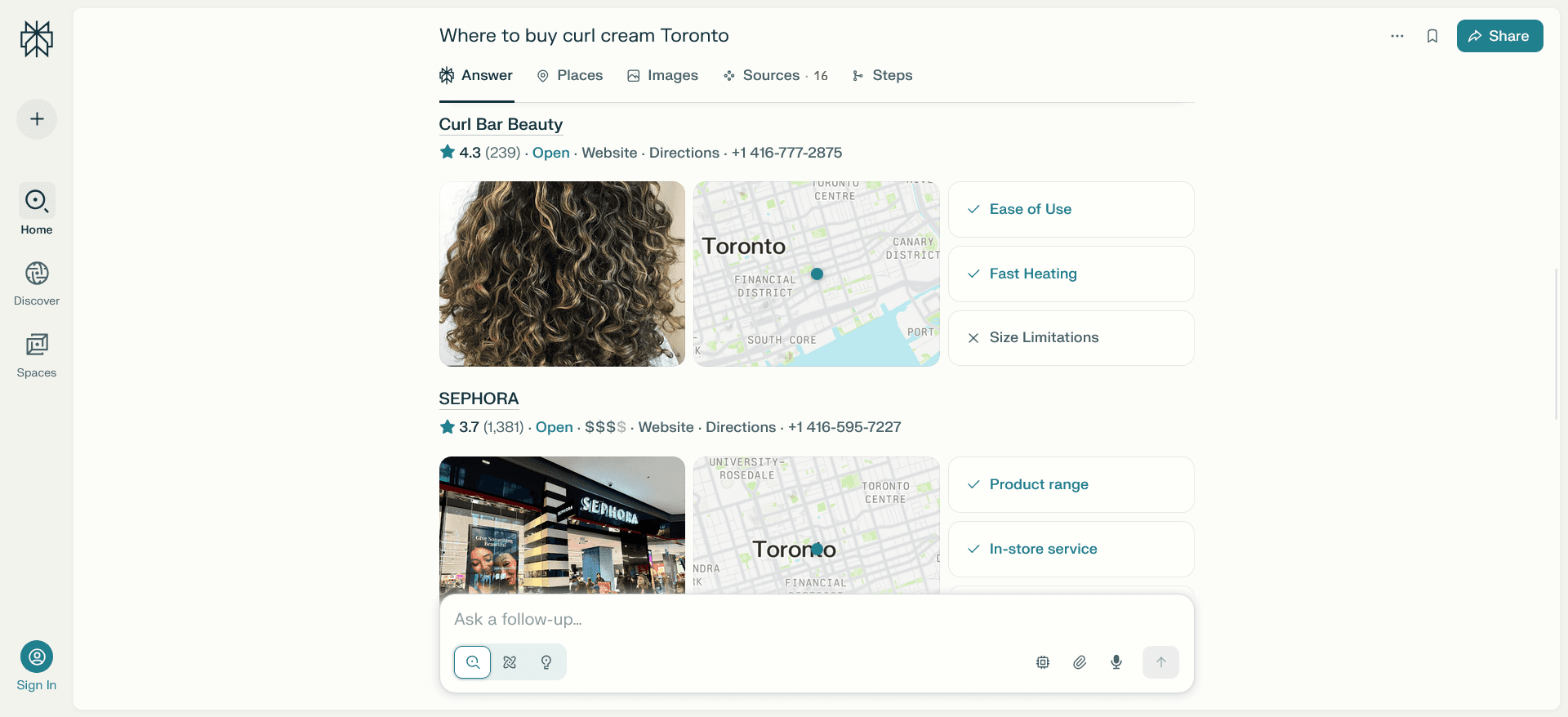Viewport: 1568px width, 717px height.
Task: Click the page scrollbar thumb
Action: 1556,343
